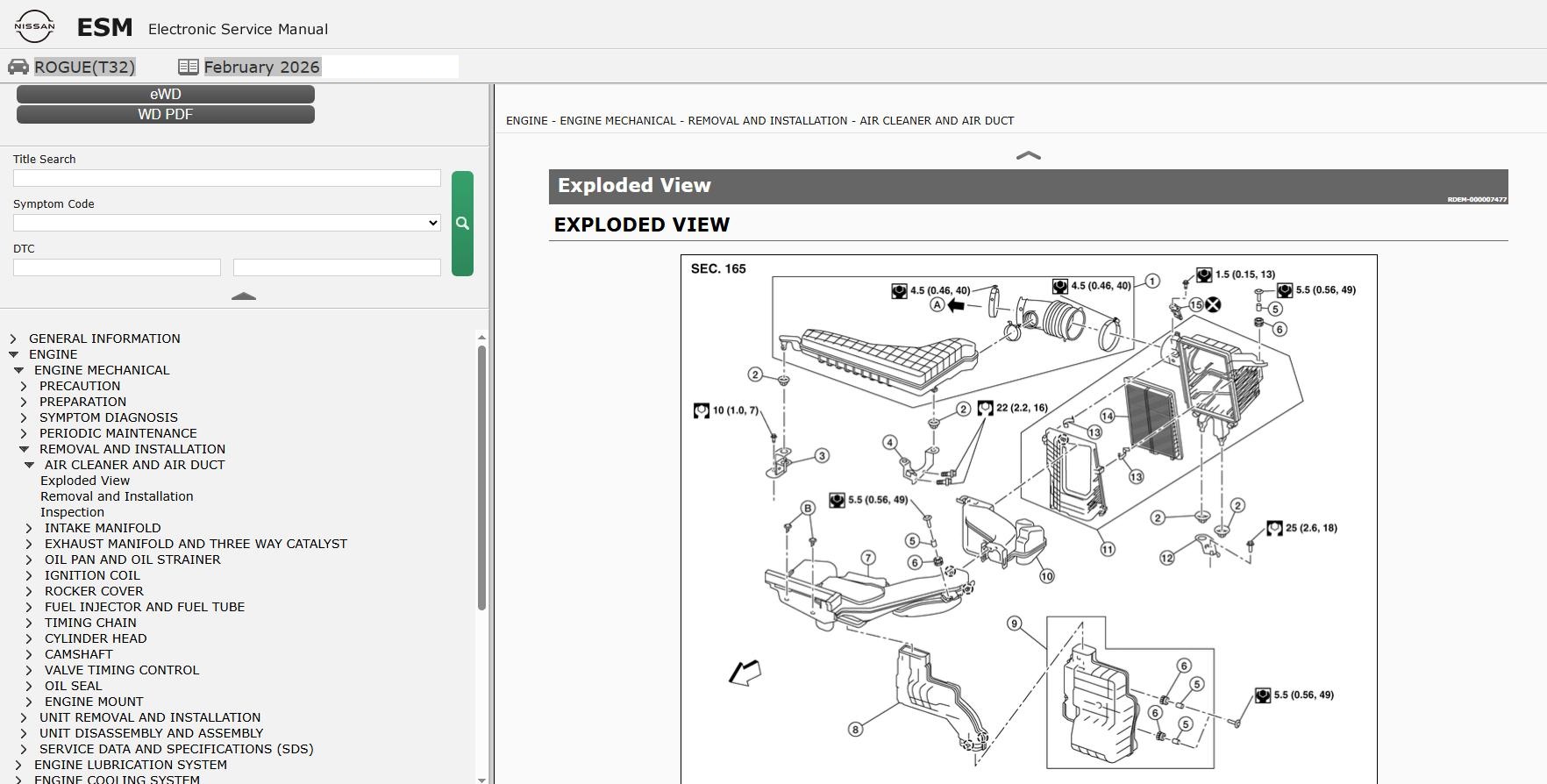Click the tree scrollbar down arrow
Screen dimensions: 1547x784
point(481,779)
